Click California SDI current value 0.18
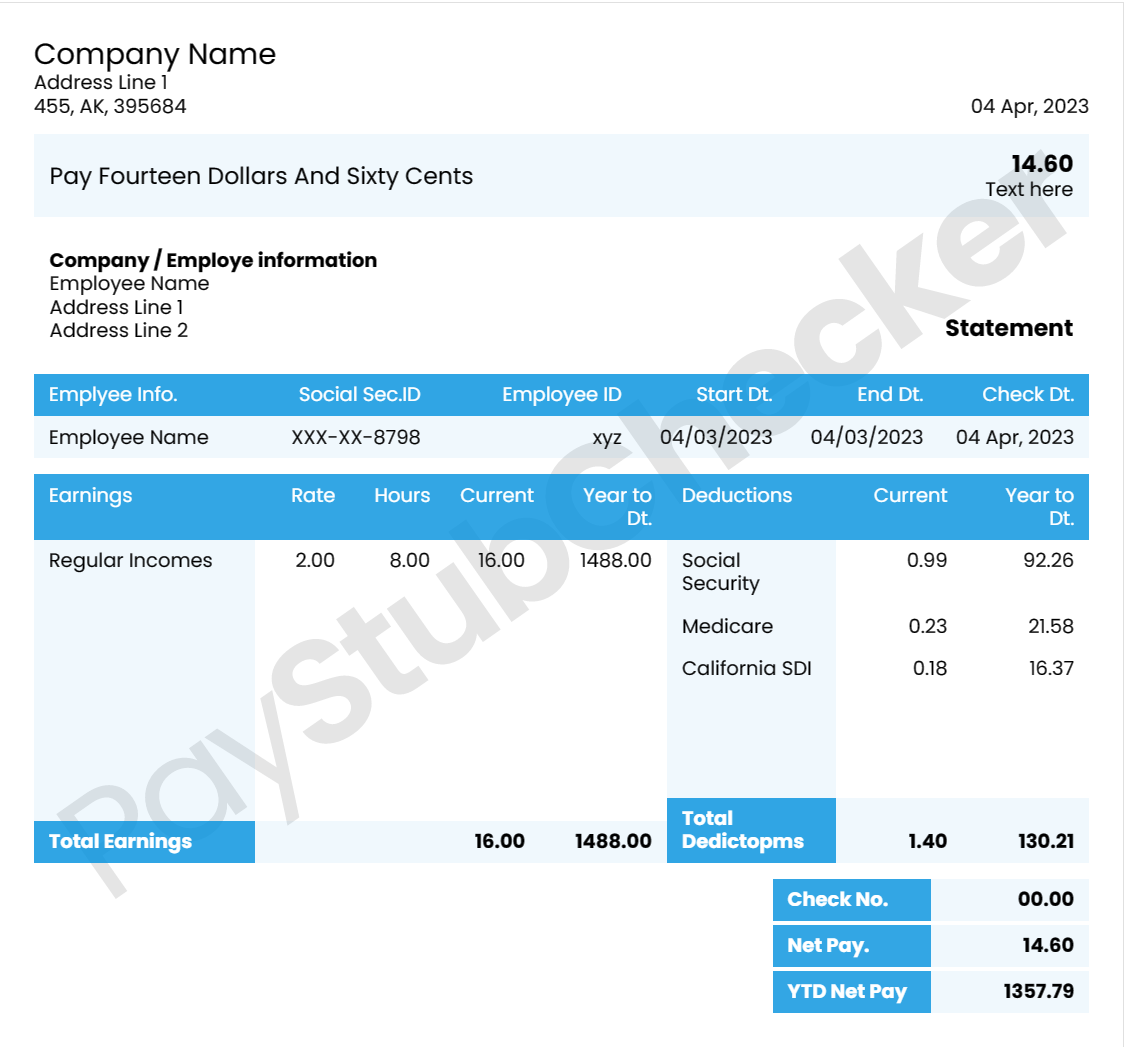1124x1047 pixels. pyautogui.click(x=930, y=669)
